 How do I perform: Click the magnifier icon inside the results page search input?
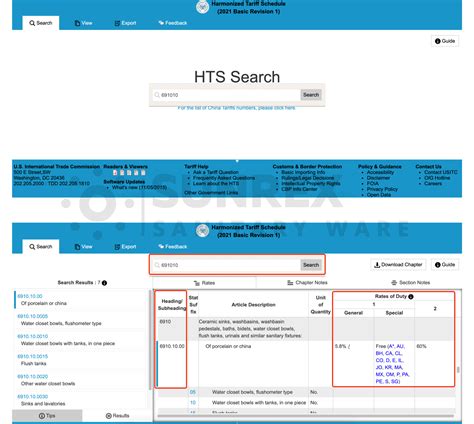point(157,265)
